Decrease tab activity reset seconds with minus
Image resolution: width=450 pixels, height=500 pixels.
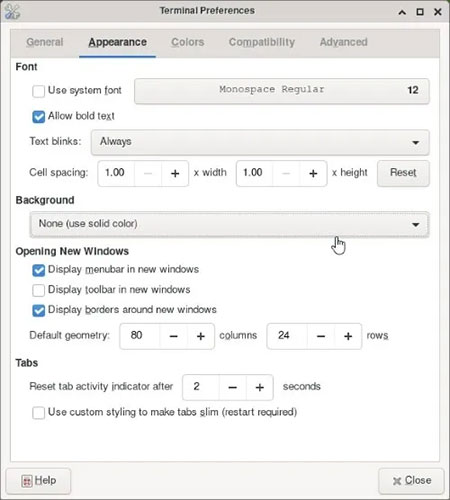pos(233,387)
